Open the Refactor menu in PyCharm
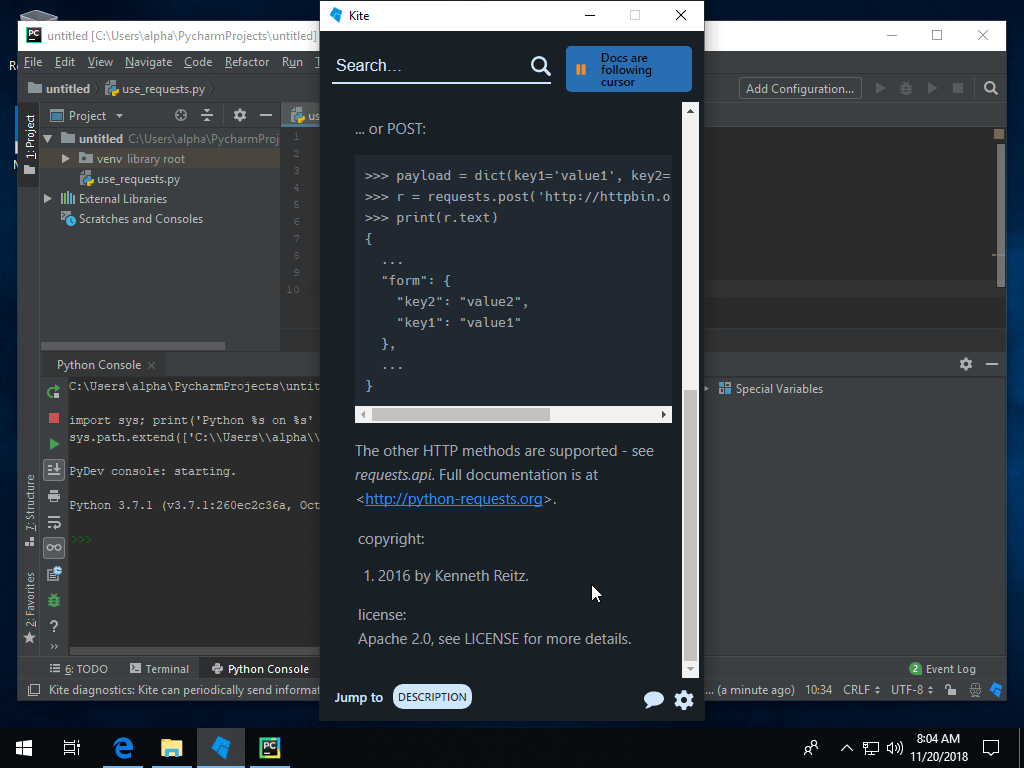This screenshot has height=768, width=1024. (247, 62)
